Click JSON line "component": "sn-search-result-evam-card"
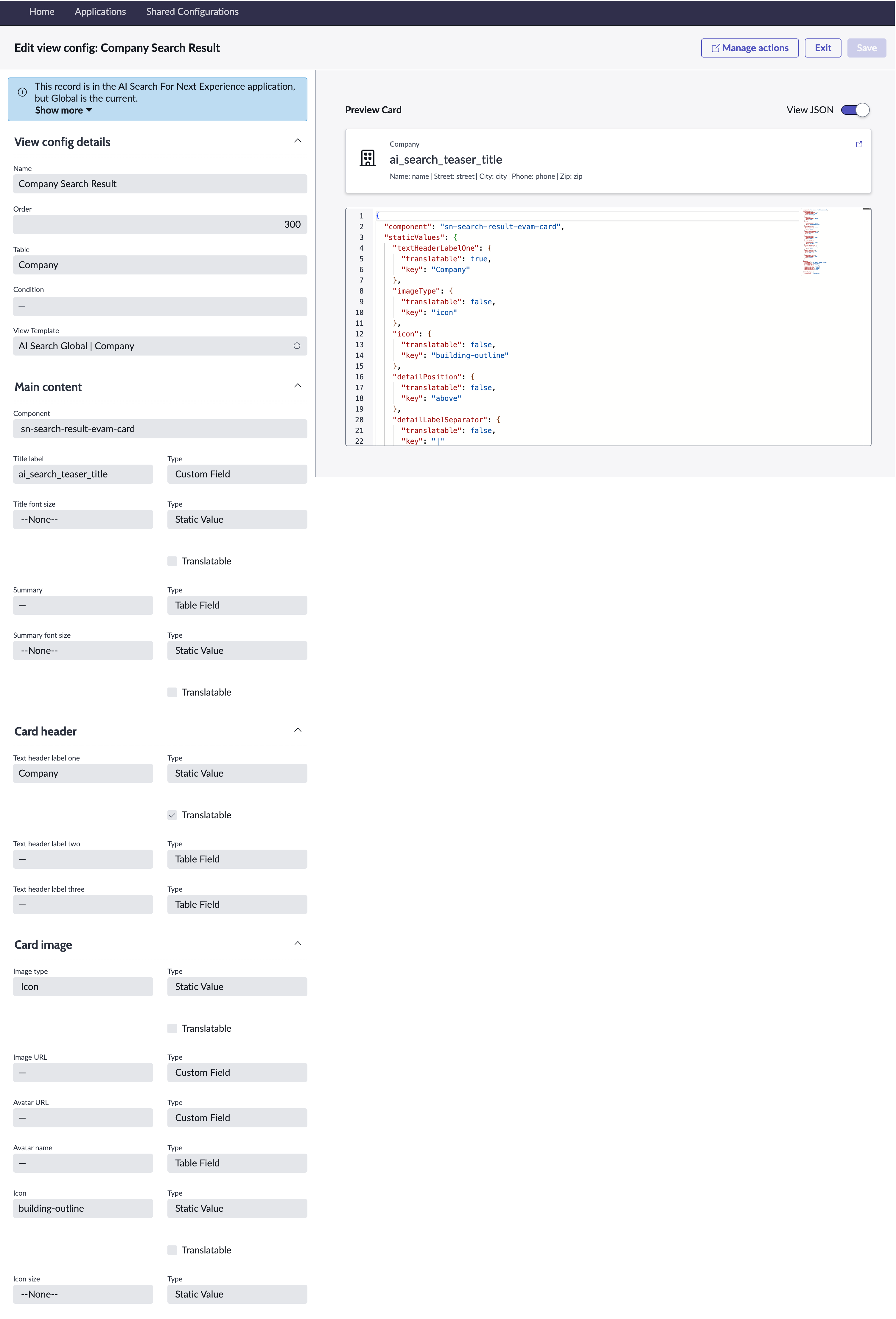Screen dimensions: 896x1319 474,226
